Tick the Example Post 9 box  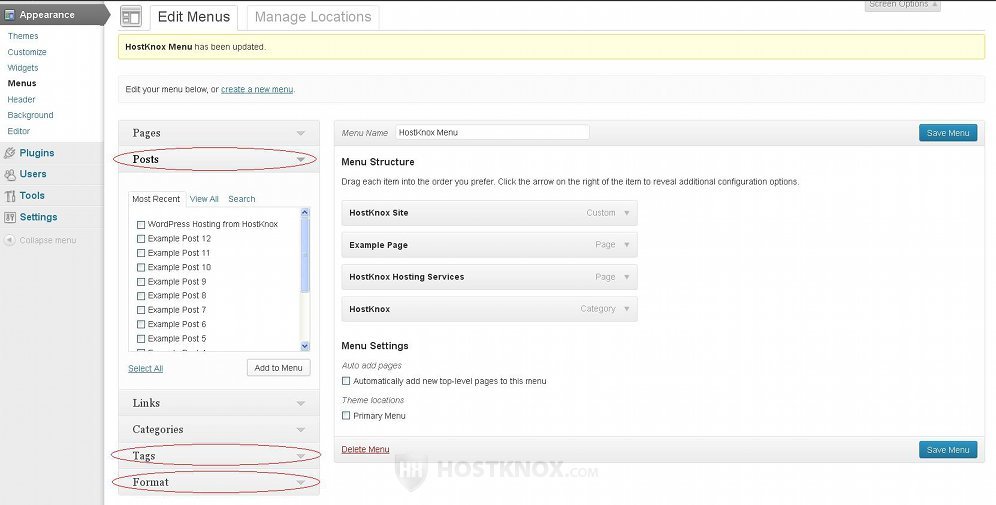(x=141, y=281)
